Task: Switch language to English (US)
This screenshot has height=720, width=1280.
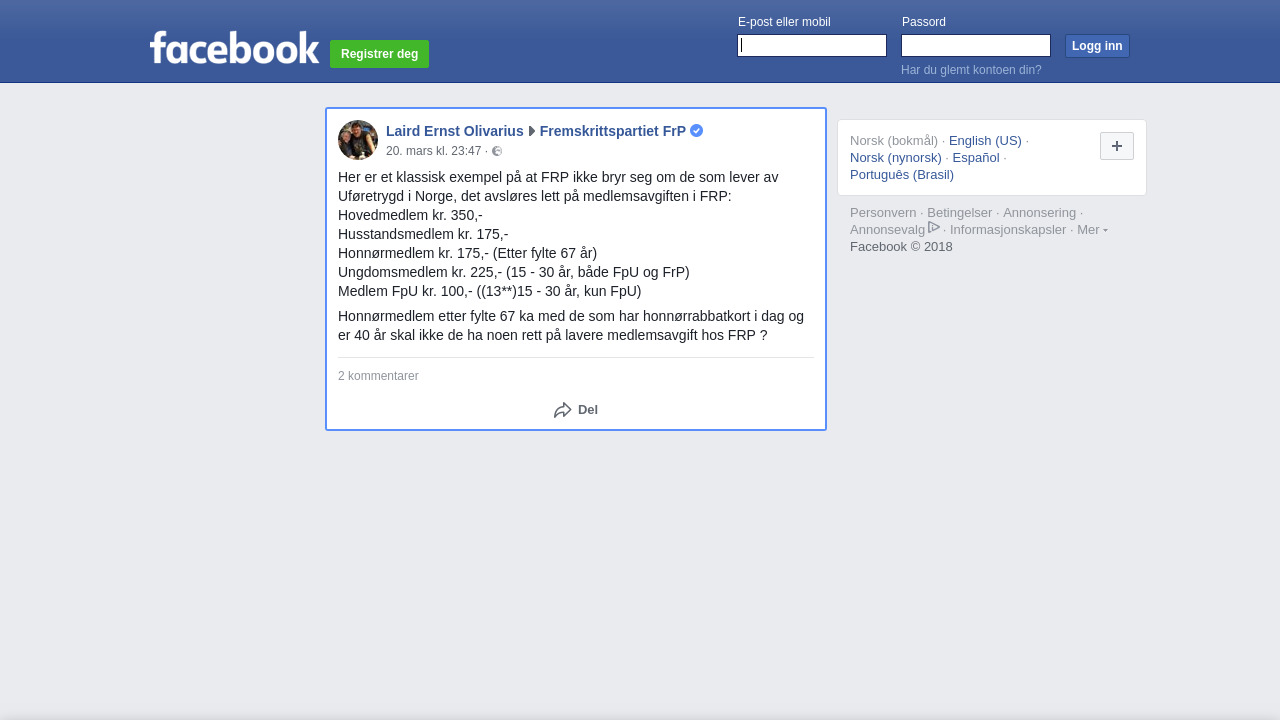Action: pos(985,141)
